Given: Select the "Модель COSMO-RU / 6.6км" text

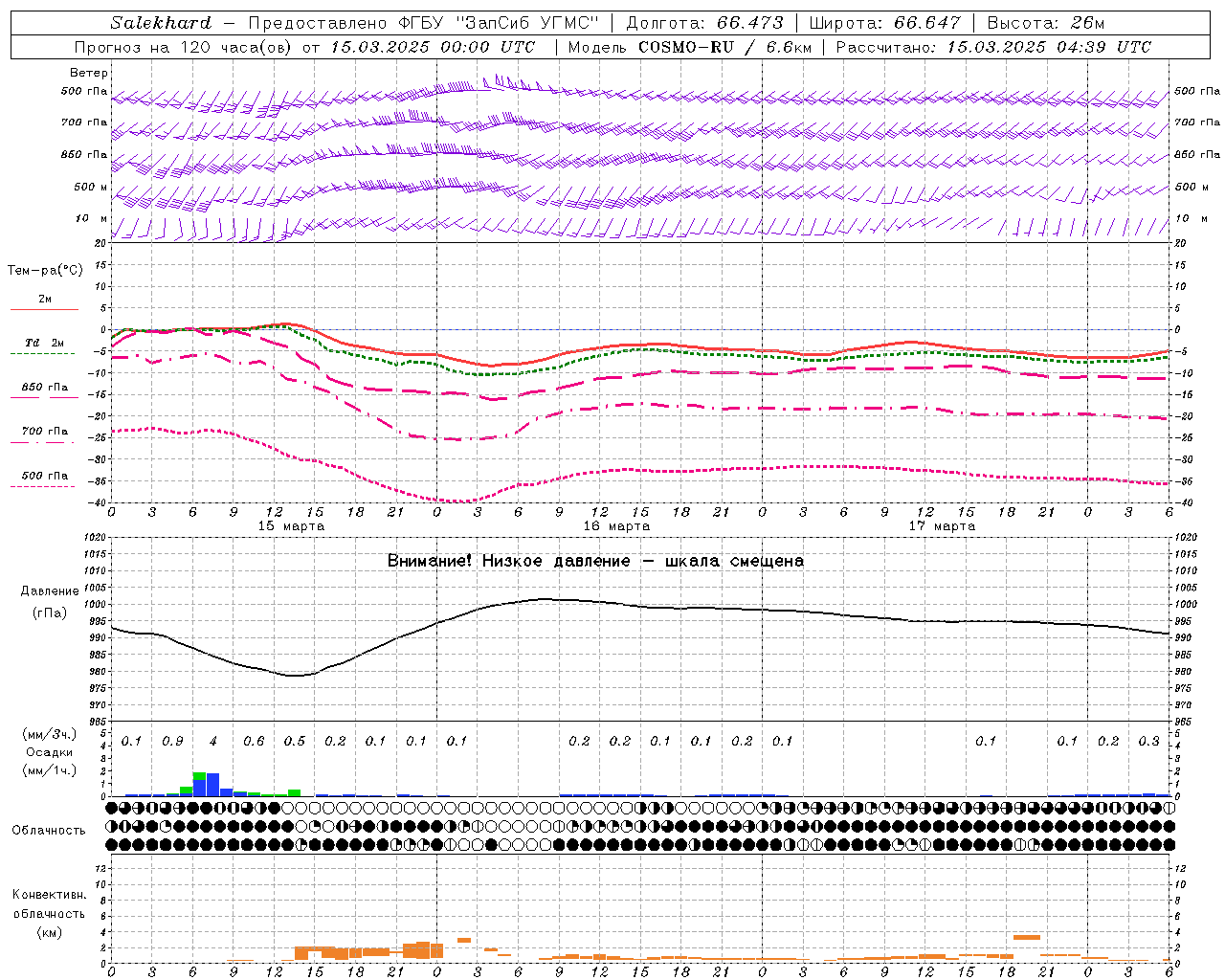Looking at the screenshot, I should (x=690, y=47).
